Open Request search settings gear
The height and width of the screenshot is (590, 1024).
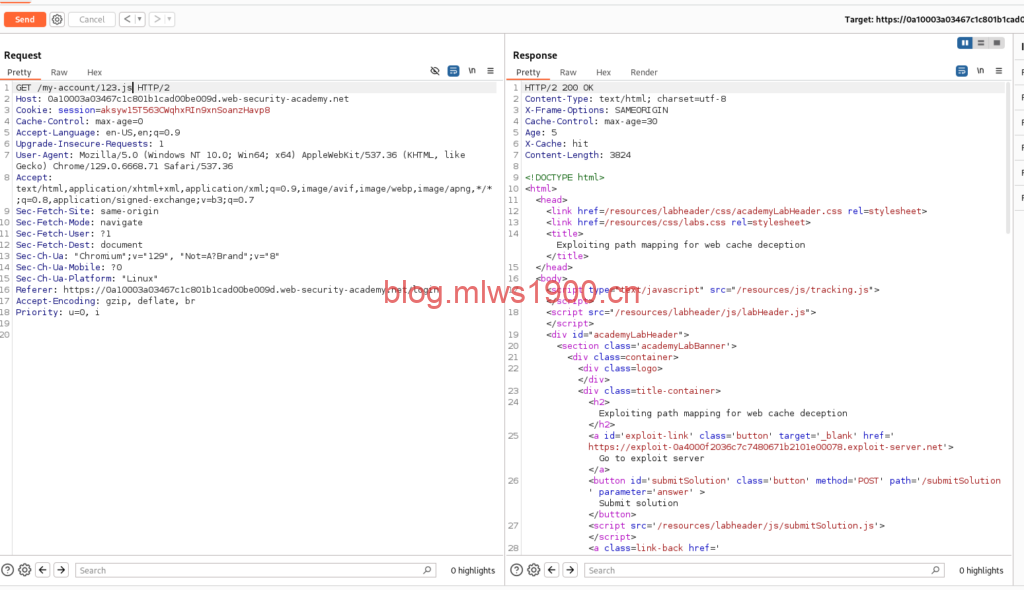25,570
